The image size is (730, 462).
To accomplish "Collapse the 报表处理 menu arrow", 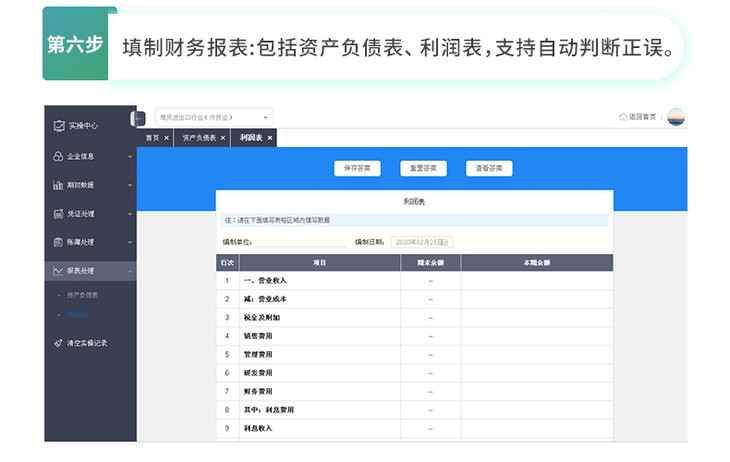I will [x=130, y=271].
